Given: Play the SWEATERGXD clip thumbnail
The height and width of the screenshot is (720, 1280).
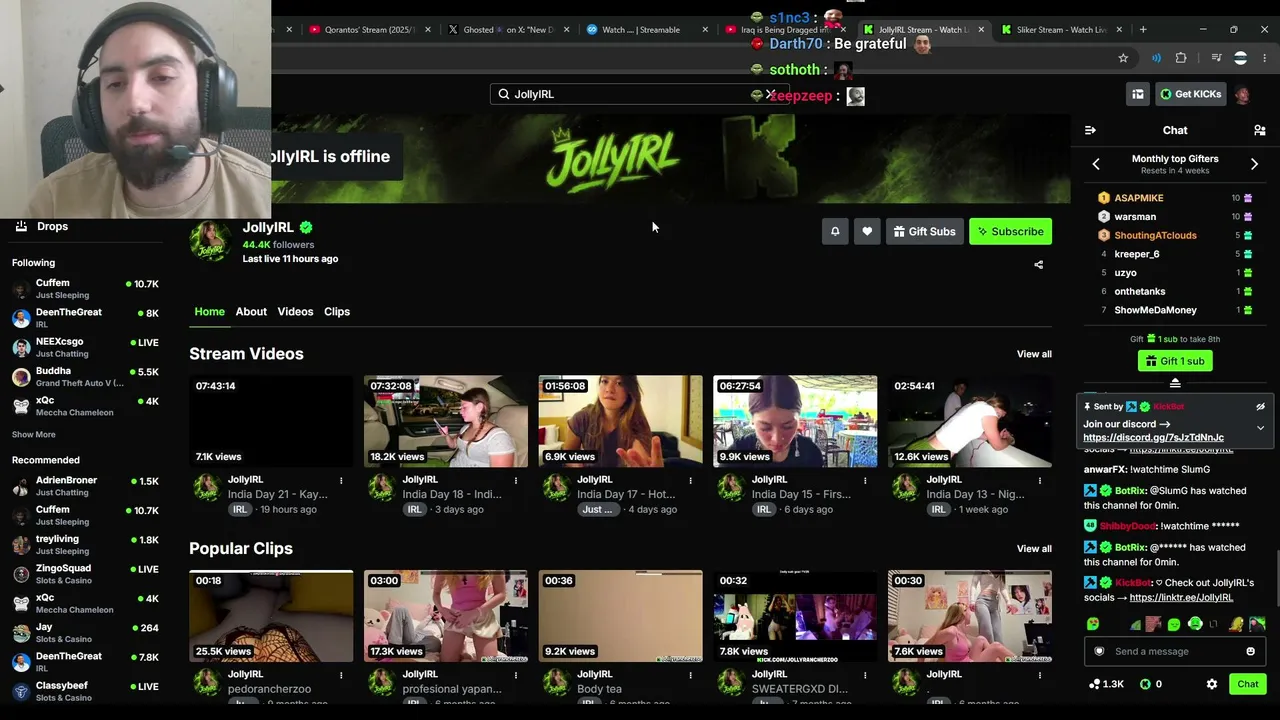Looking at the screenshot, I should pos(795,616).
